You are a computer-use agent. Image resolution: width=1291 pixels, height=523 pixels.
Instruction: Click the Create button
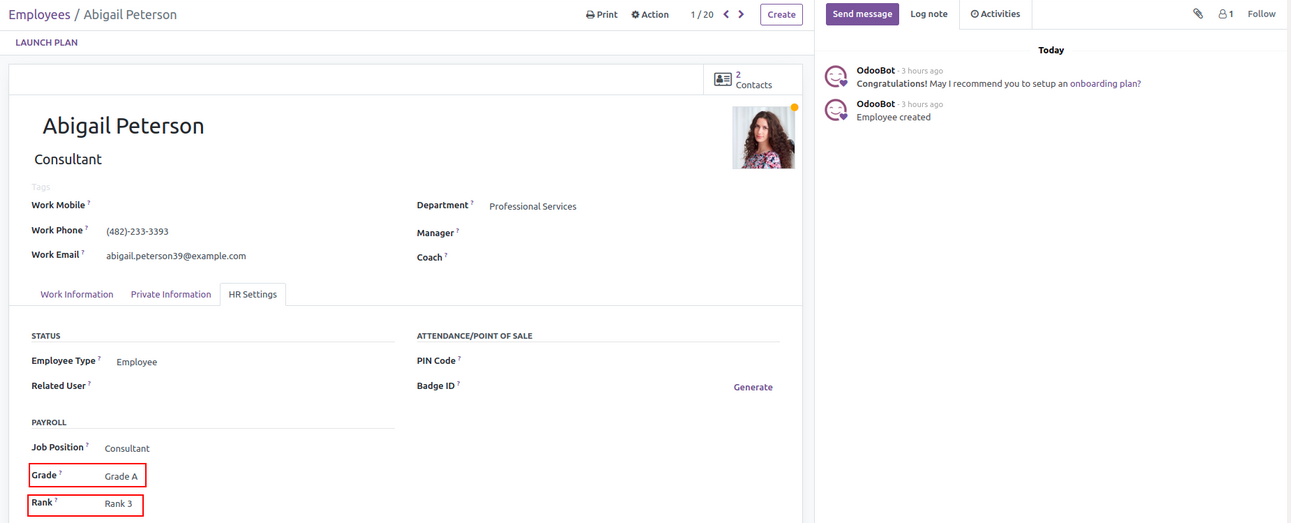click(x=781, y=15)
